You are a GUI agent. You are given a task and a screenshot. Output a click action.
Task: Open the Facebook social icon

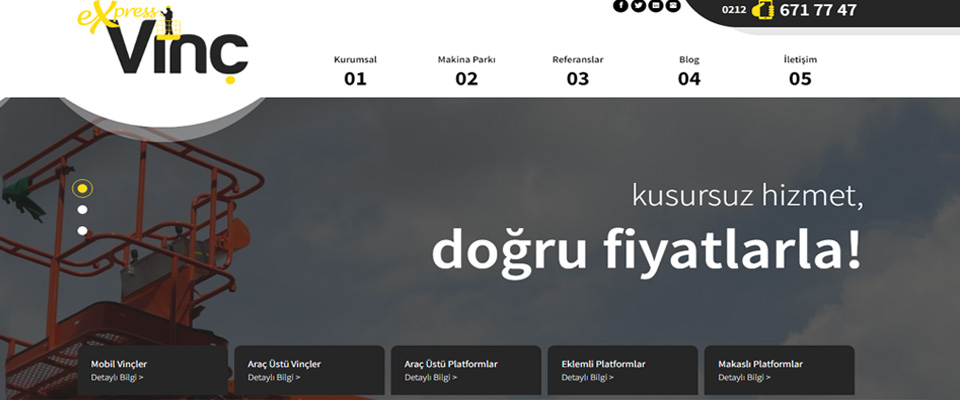coord(621,6)
